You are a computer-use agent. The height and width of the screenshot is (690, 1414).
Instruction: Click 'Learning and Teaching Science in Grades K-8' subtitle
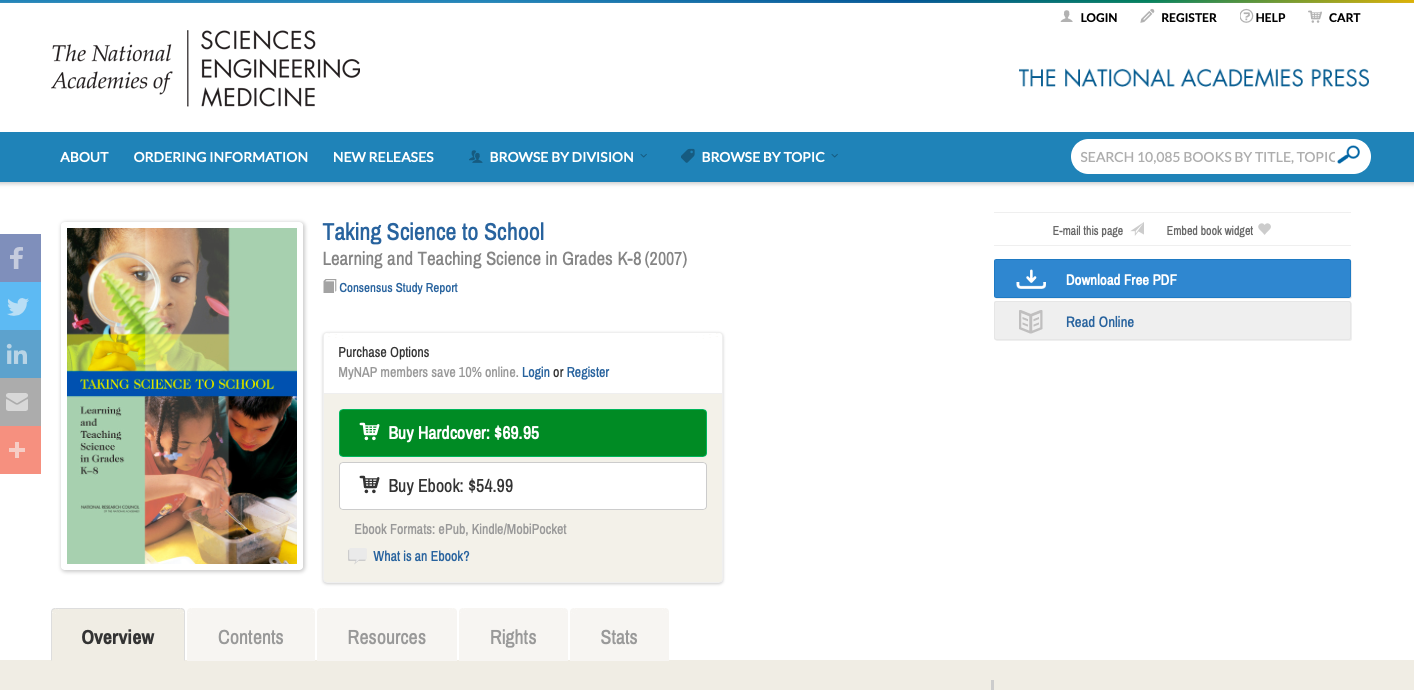[482, 259]
